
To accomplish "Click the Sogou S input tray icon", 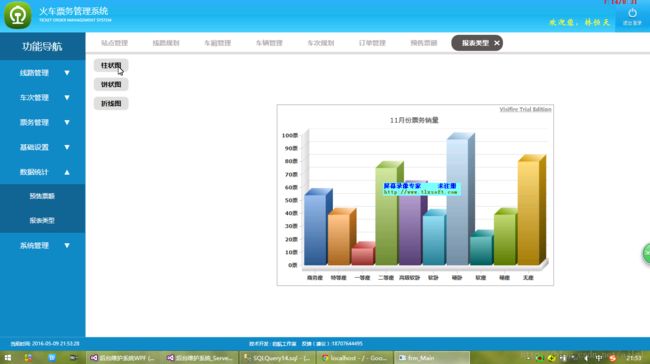I will tap(612, 357).
